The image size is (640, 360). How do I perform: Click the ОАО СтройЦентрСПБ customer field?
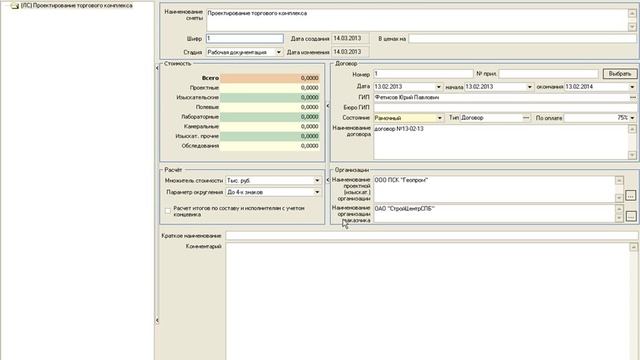click(x=494, y=213)
